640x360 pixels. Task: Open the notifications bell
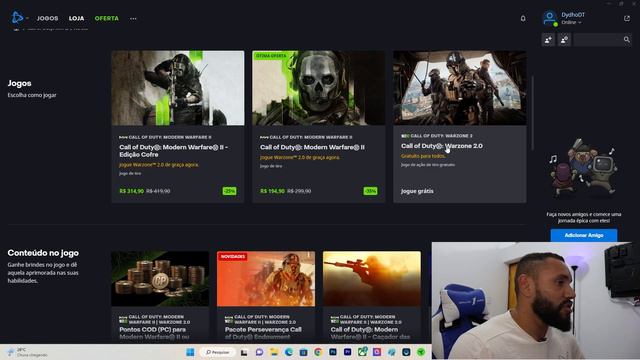523,18
